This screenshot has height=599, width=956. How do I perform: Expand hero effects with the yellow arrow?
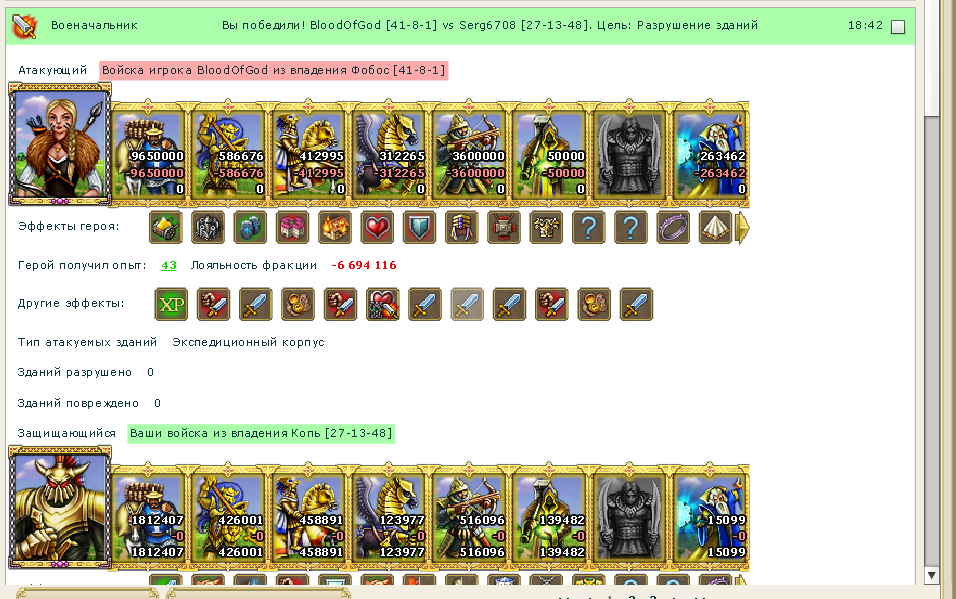(x=743, y=228)
